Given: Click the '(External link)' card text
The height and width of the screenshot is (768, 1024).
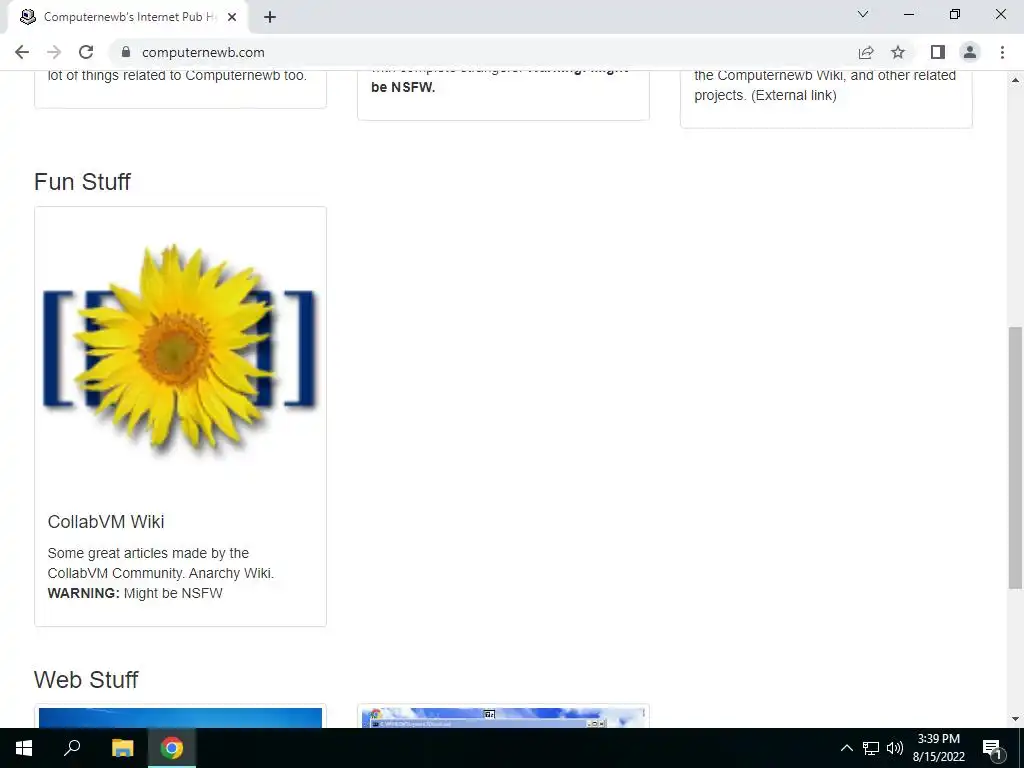Looking at the screenshot, I should tap(793, 95).
